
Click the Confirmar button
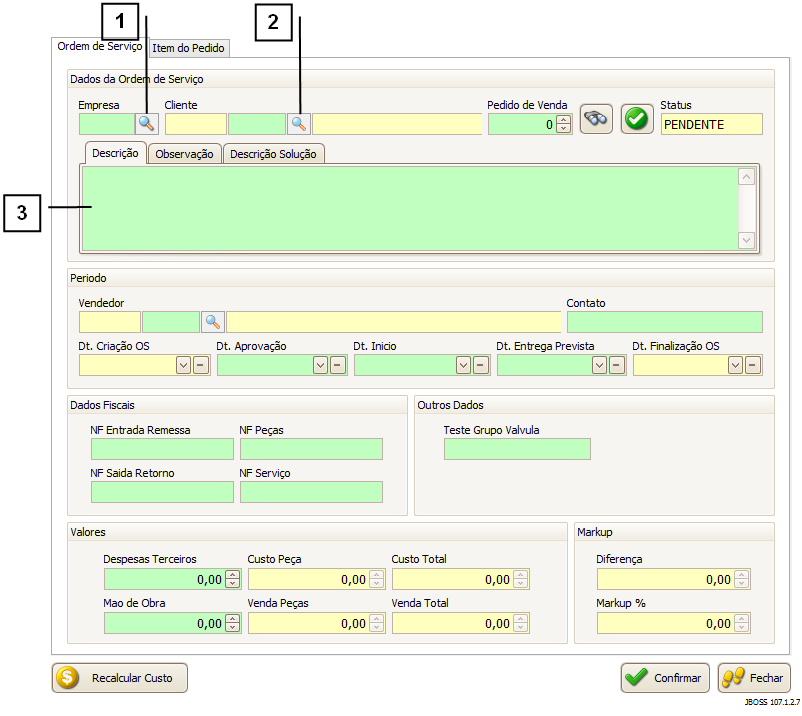coord(665,678)
